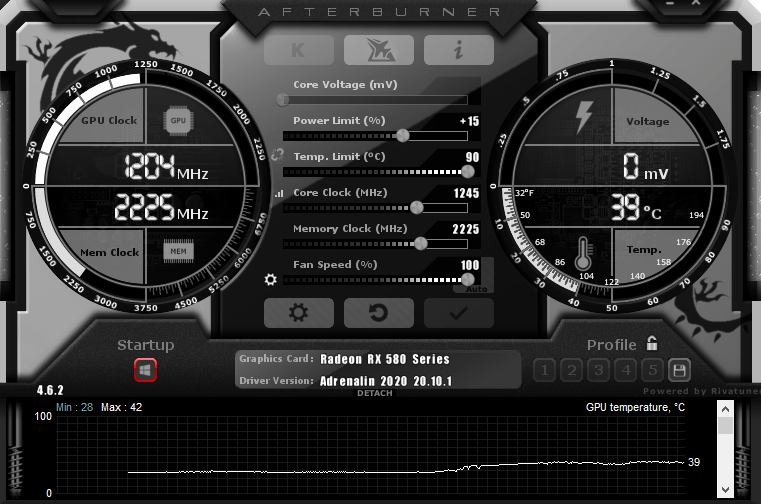Toggle the Auto fan speed button
This screenshot has width=761, height=504.
point(477,289)
